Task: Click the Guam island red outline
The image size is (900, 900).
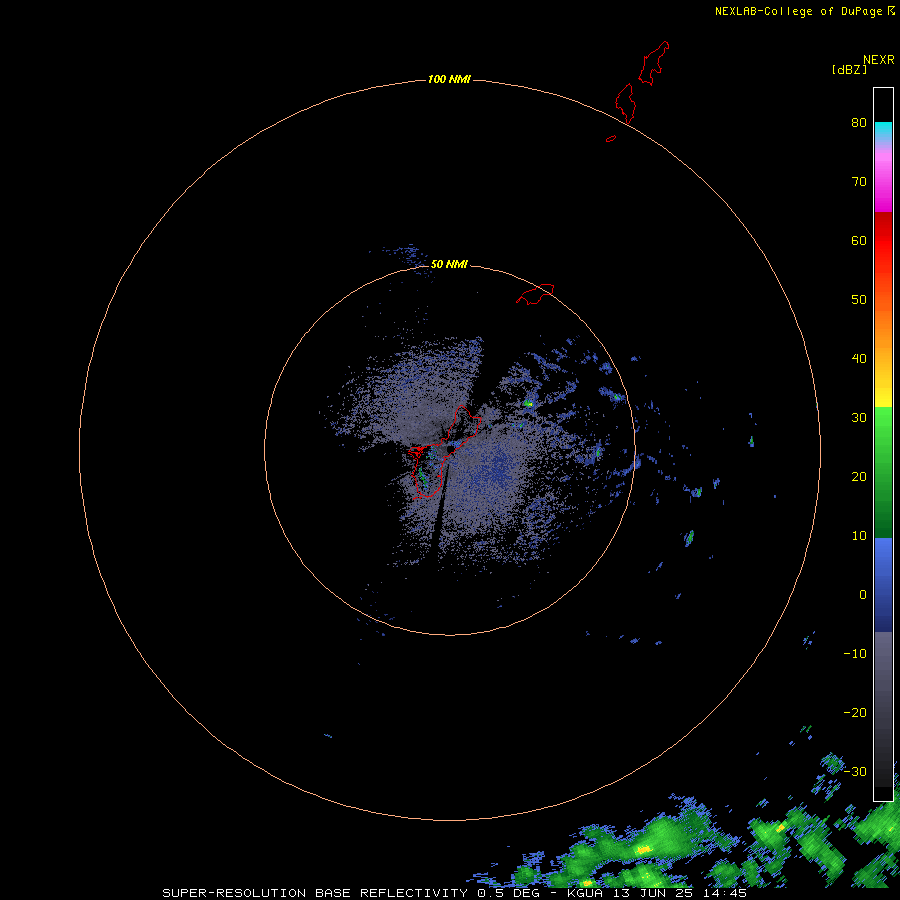Action: click(x=444, y=453)
